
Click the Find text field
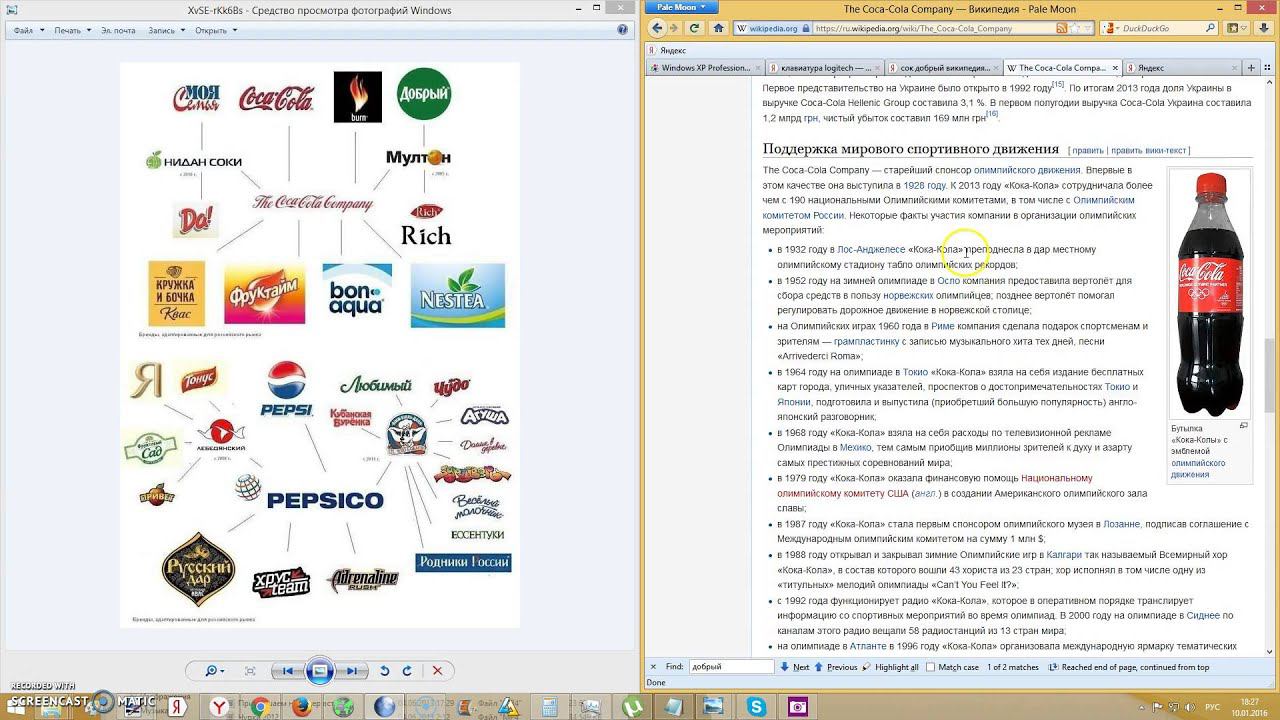(x=731, y=667)
